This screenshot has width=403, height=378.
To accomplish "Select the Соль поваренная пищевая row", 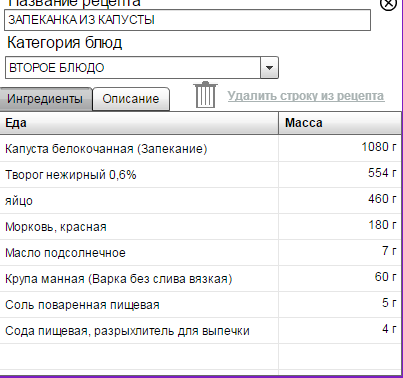I will click(x=201, y=305).
